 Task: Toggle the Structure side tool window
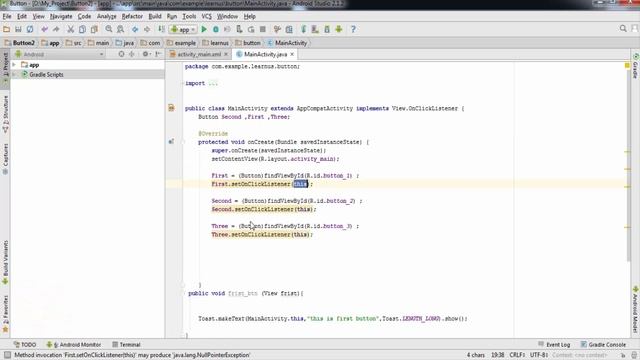tap(5, 115)
